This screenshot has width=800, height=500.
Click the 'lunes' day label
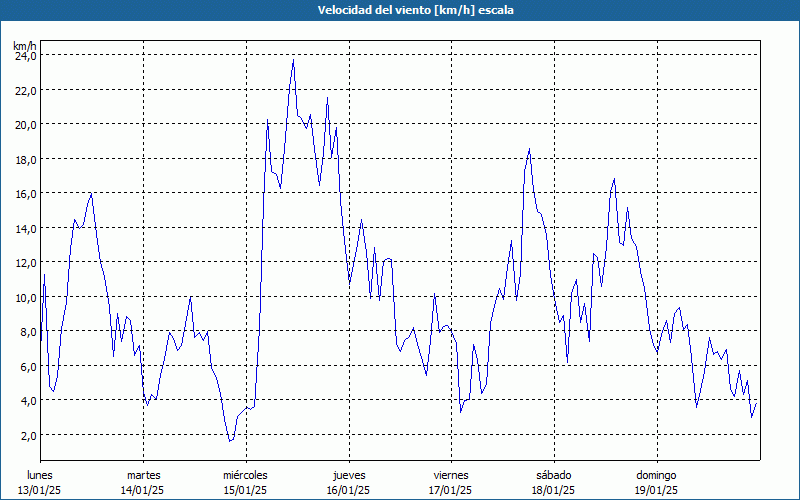point(40,475)
